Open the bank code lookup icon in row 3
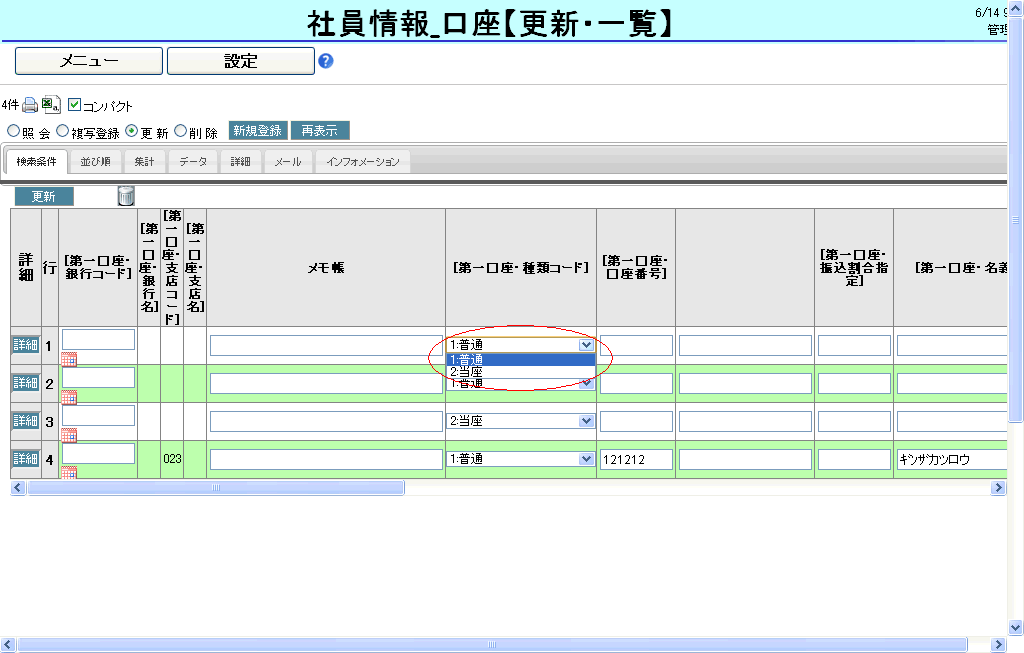 tap(69, 435)
